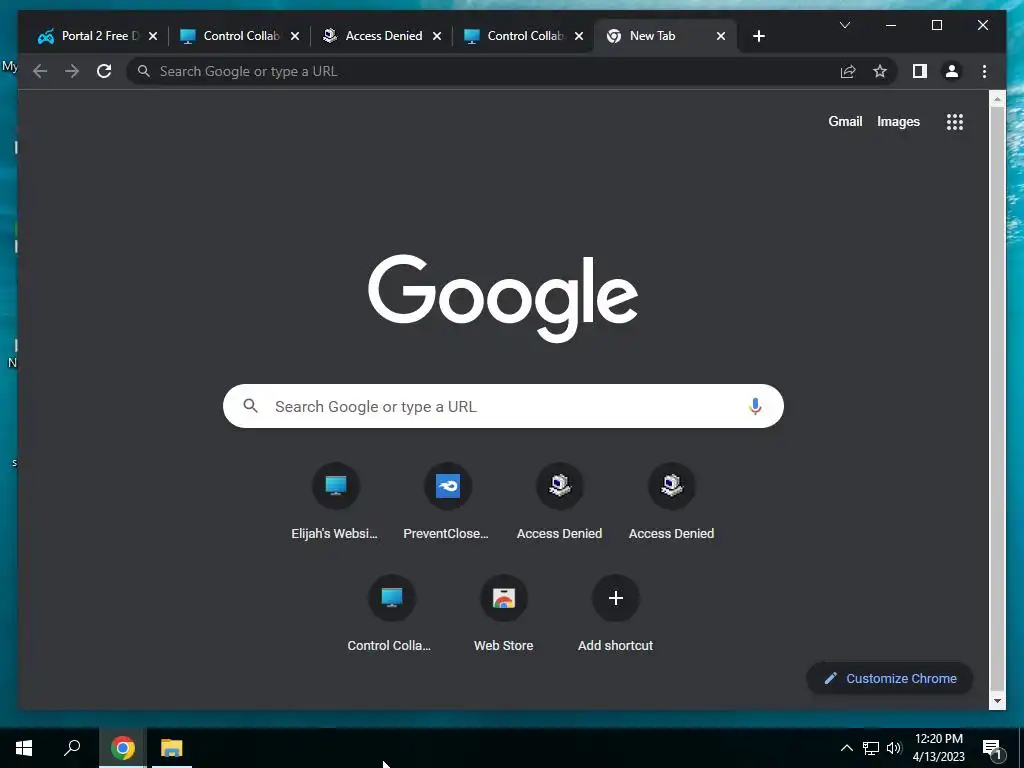This screenshot has height=768, width=1024.
Task: Share this page icon in address bar
Action: [x=848, y=71]
